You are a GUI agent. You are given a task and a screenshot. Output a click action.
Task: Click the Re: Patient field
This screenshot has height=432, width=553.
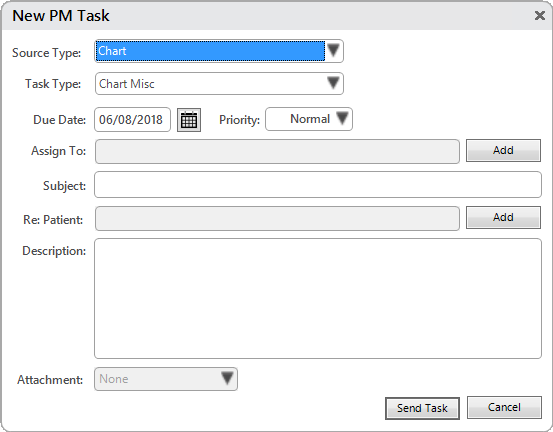point(277,219)
